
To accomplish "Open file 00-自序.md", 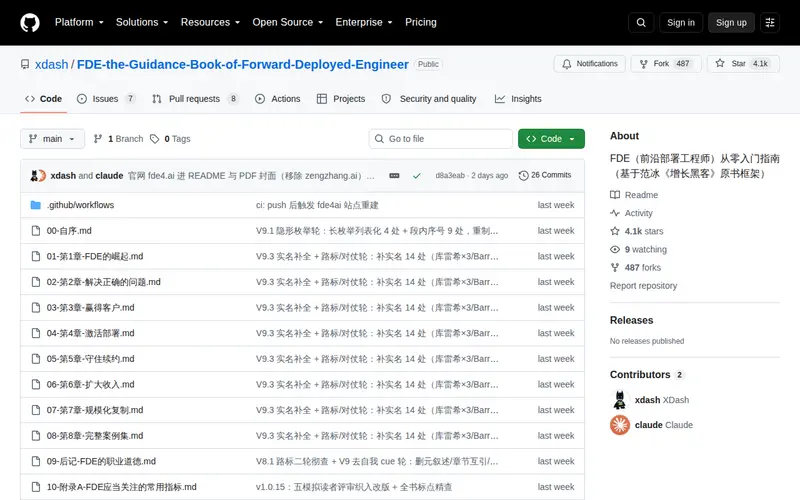I will 69,231.
